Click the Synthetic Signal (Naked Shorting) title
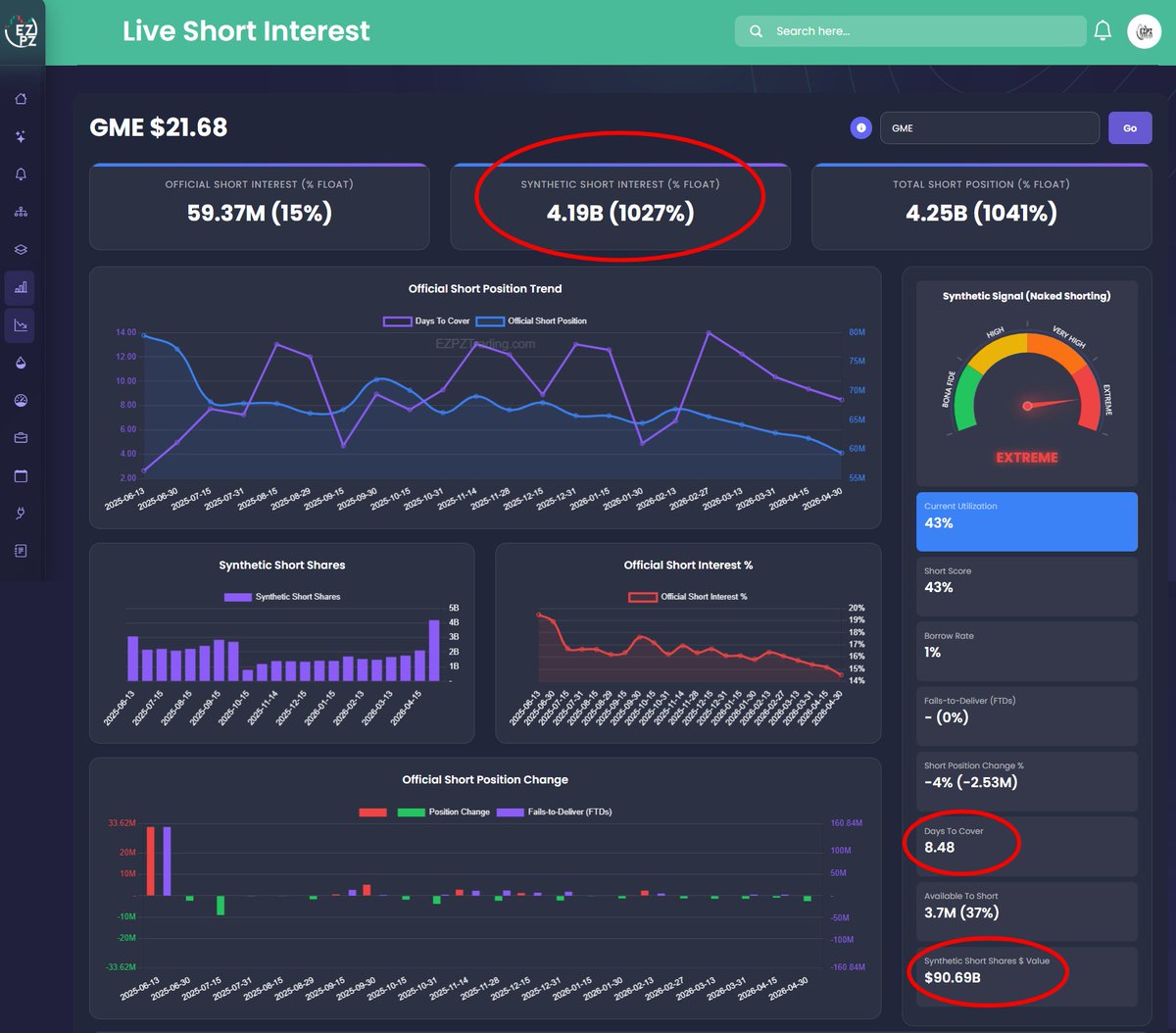Screen dimensions: 1176x1033 click(1027, 296)
